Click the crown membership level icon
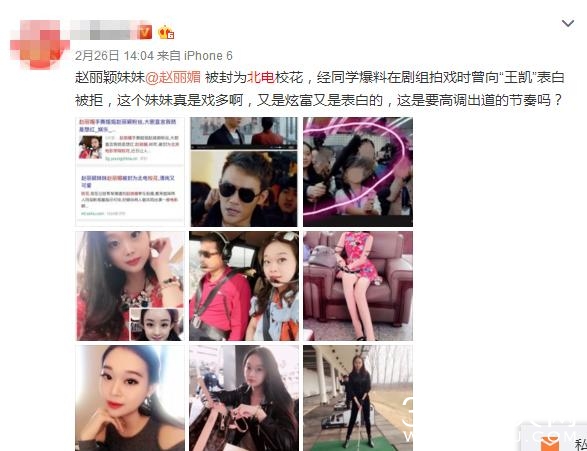The image size is (587, 451). pyautogui.click(x=166, y=32)
